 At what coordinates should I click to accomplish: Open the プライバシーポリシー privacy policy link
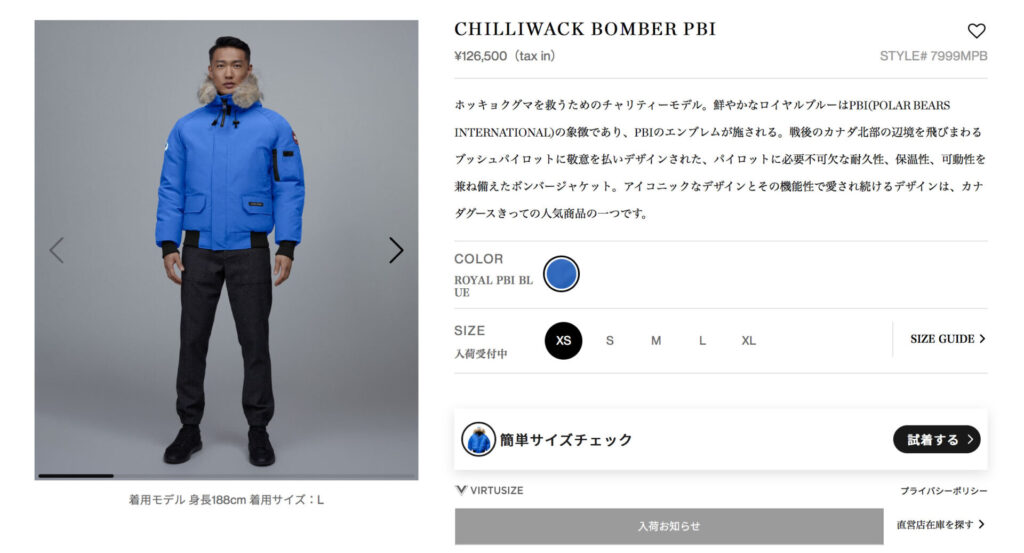tap(944, 491)
